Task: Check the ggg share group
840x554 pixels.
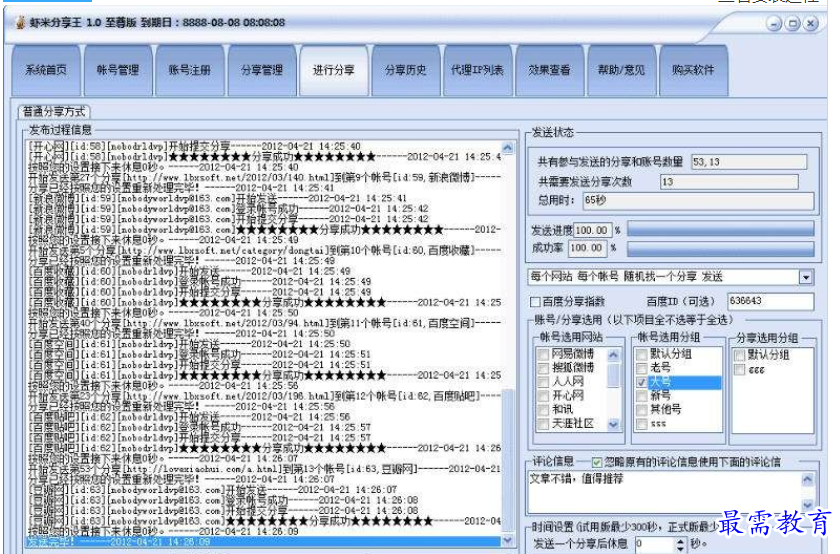Action: (x=739, y=370)
